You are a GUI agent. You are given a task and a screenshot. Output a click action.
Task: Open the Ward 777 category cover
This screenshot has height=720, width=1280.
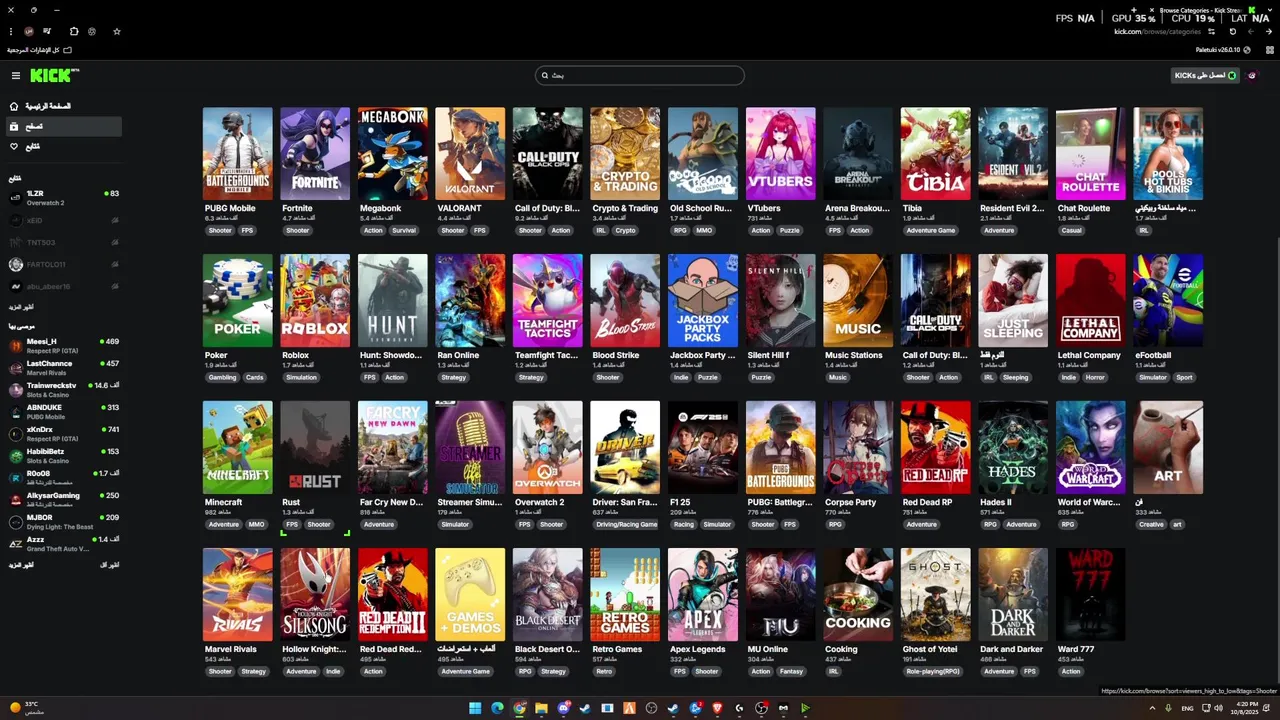click(x=1090, y=595)
